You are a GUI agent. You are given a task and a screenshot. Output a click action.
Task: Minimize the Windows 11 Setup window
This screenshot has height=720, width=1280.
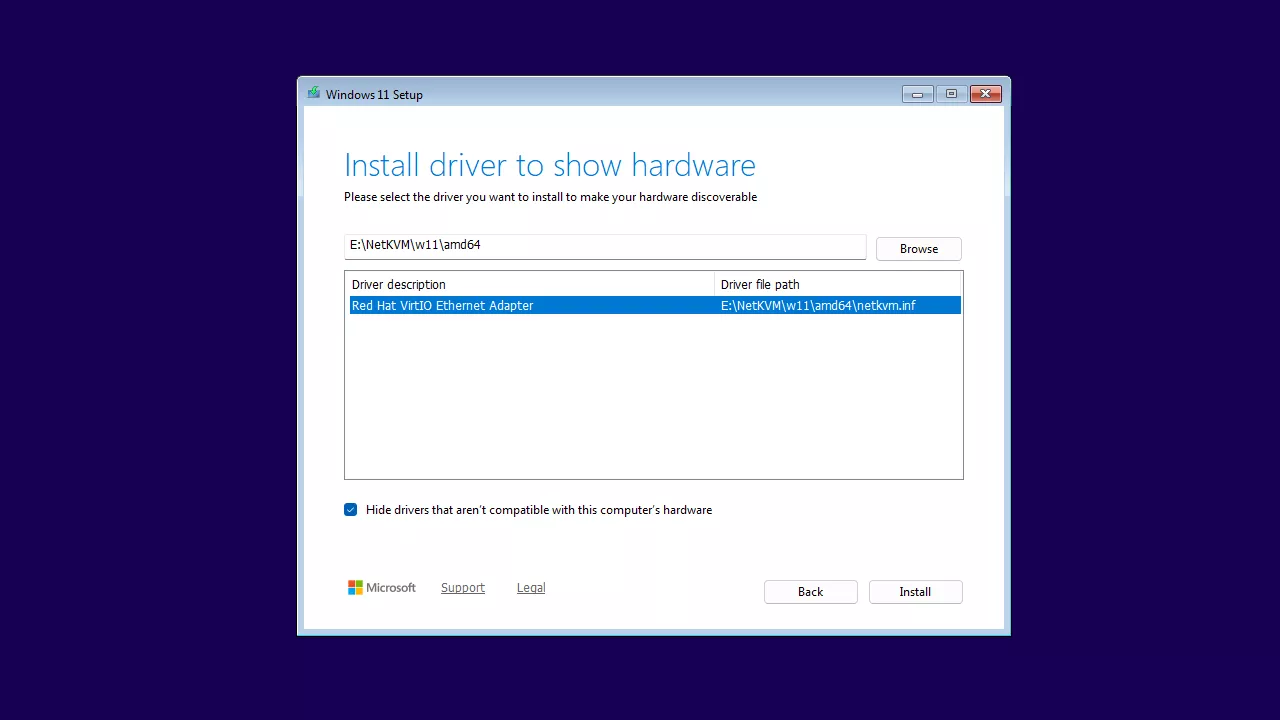tap(917, 93)
